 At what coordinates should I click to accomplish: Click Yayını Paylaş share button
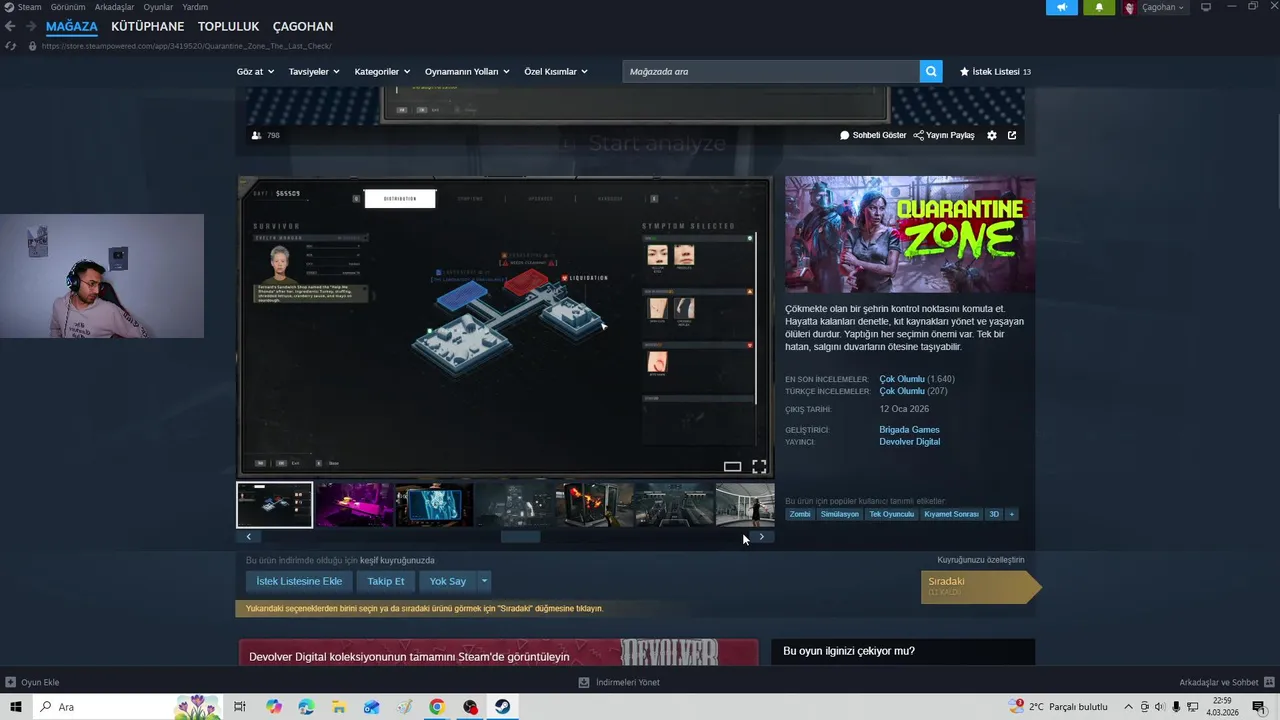coord(944,135)
